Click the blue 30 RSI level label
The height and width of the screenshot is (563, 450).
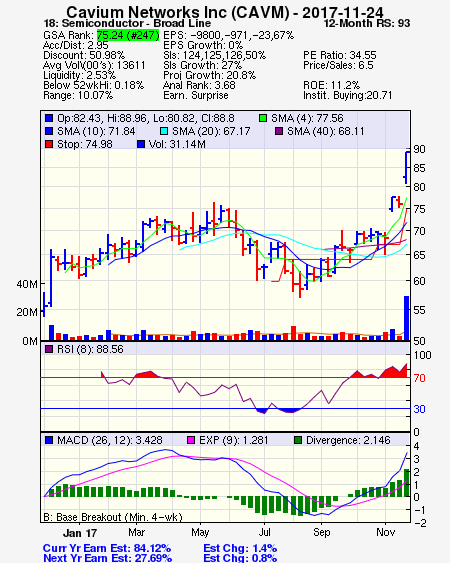(419, 409)
